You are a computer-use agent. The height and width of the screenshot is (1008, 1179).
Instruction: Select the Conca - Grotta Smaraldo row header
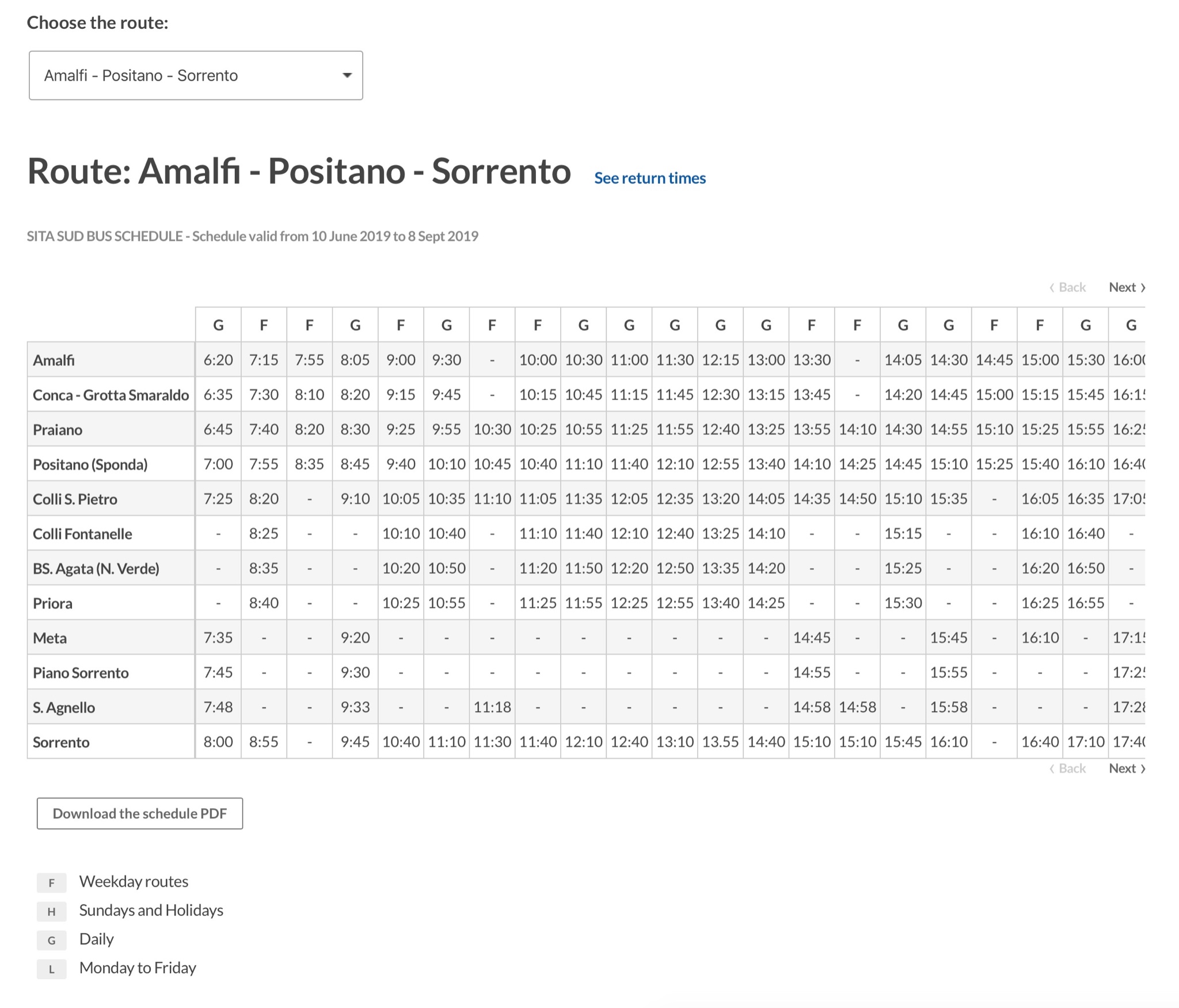111,394
